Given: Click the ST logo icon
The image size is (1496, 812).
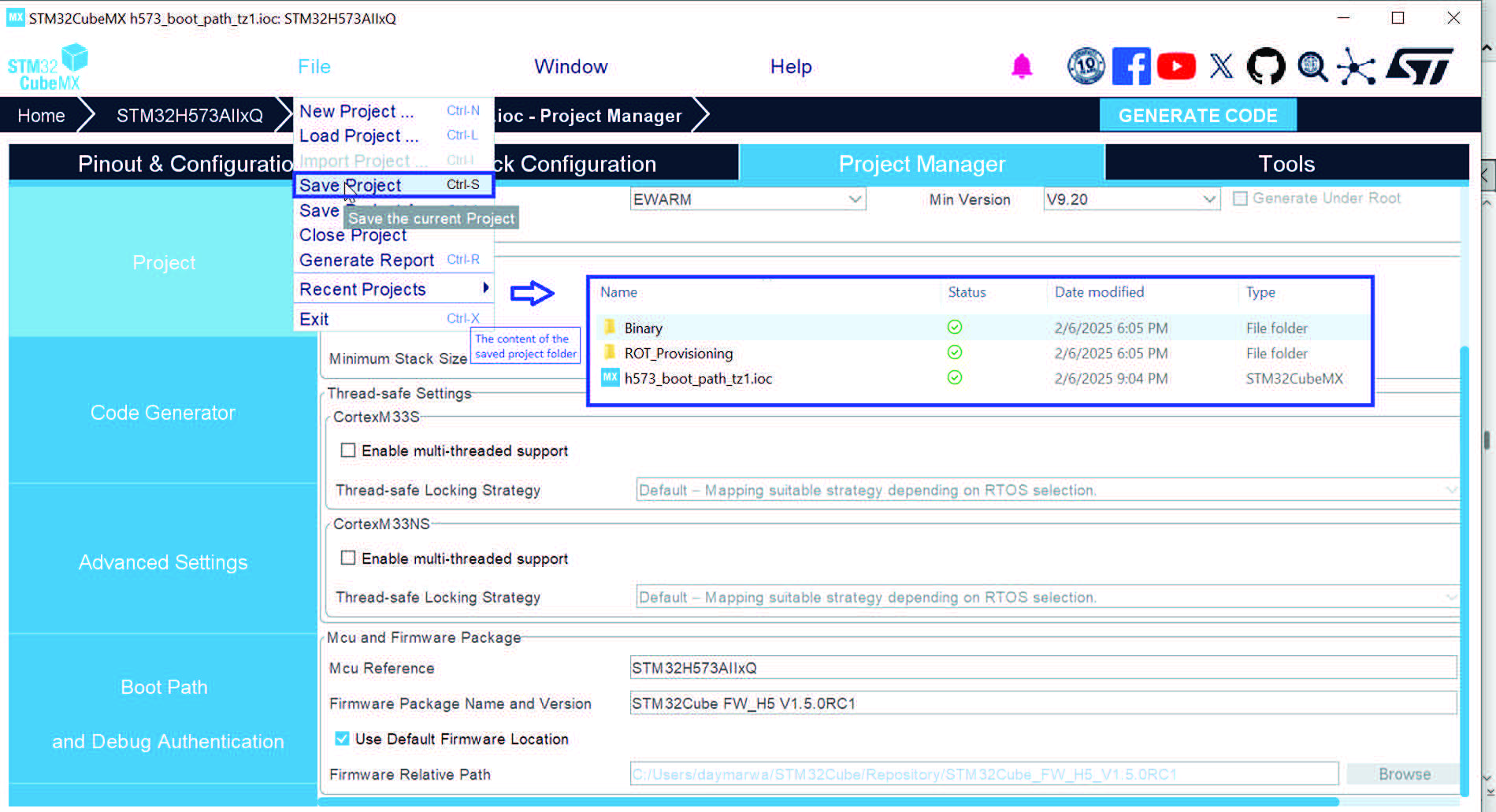Looking at the screenshot, I should pos(1420,66).
